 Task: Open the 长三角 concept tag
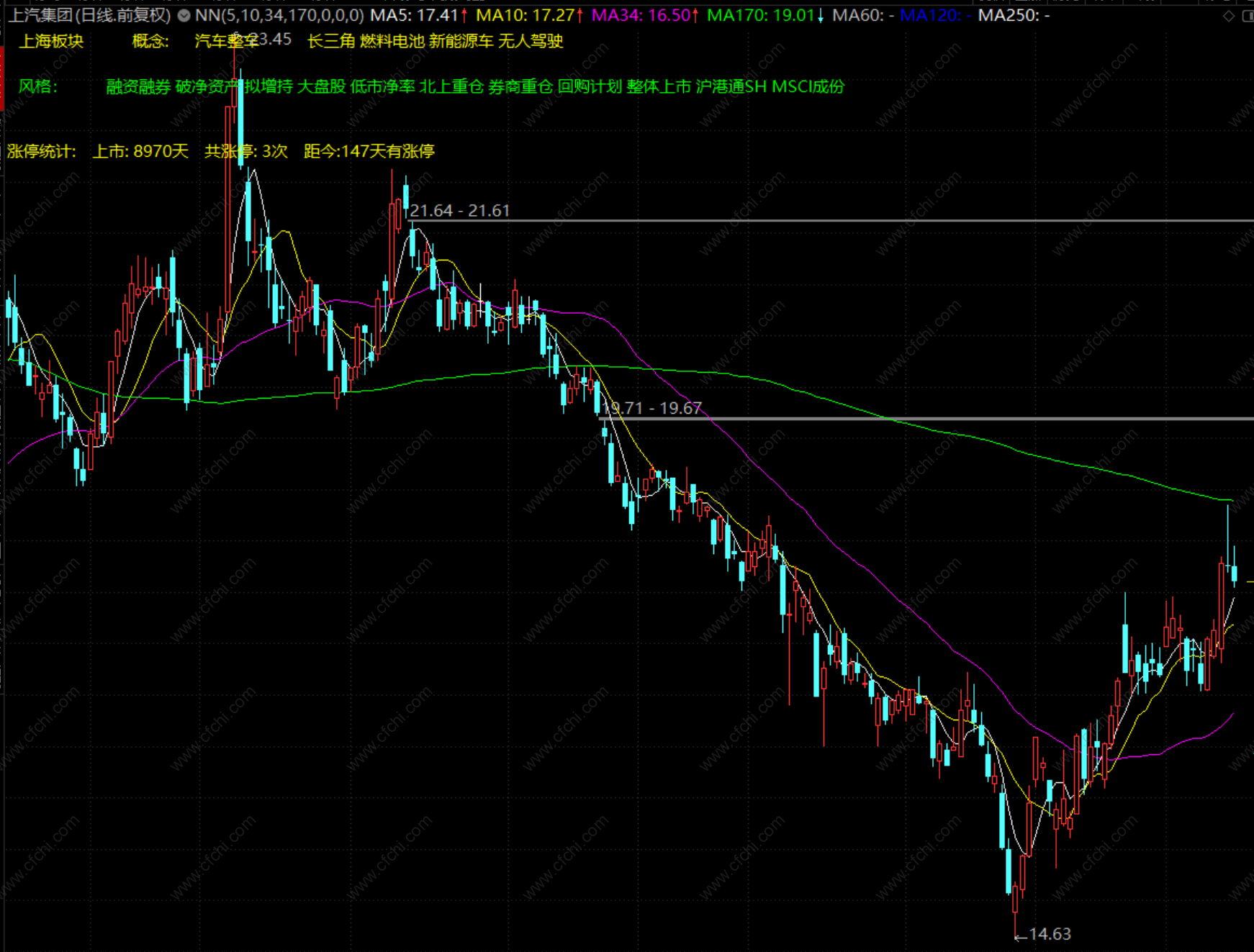point(331,41)
